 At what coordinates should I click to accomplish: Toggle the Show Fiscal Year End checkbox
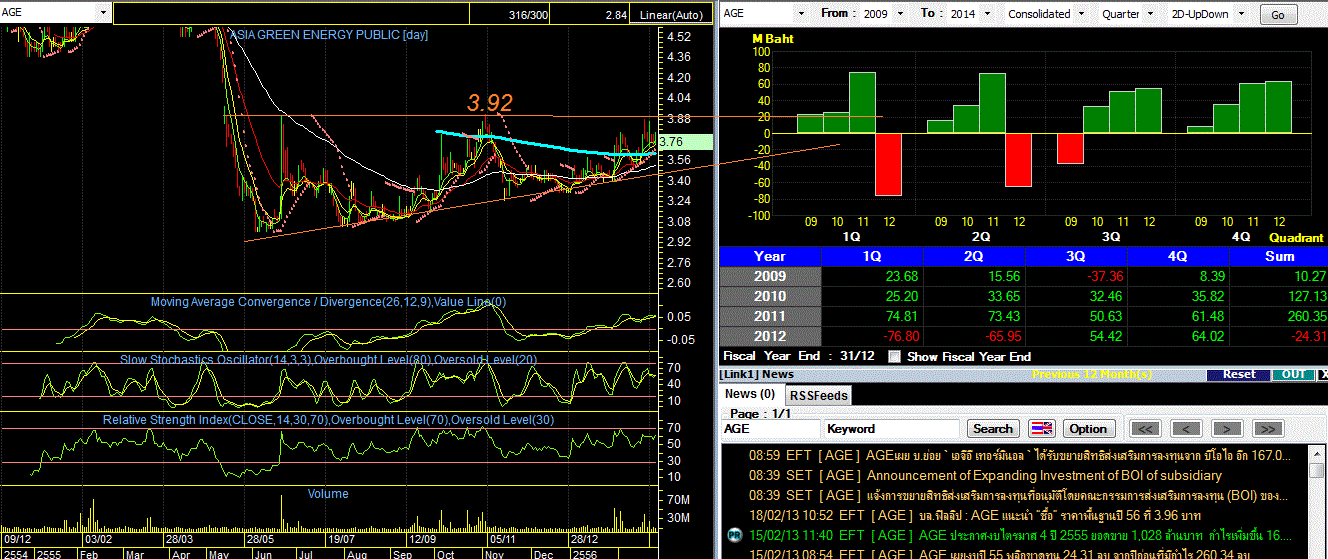pos(894,356)
